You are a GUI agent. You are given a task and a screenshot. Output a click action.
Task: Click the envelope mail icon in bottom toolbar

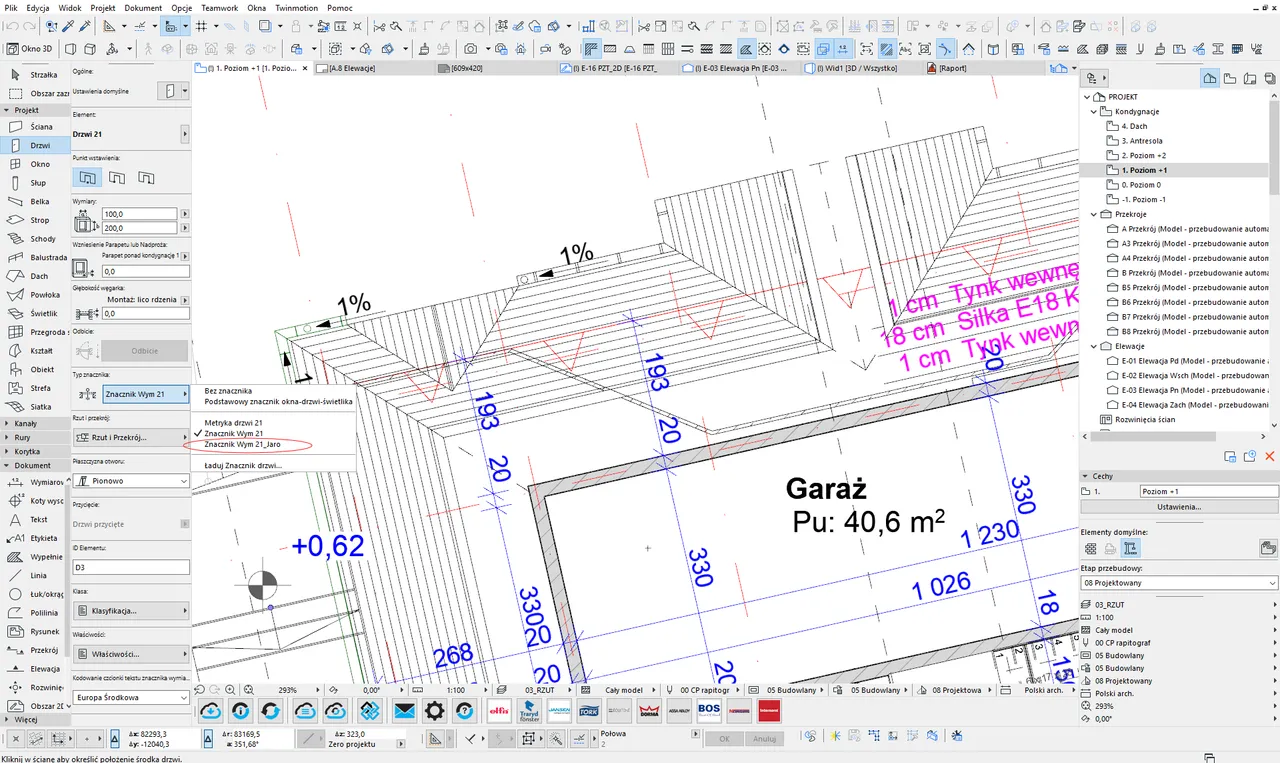pos(404,711)
